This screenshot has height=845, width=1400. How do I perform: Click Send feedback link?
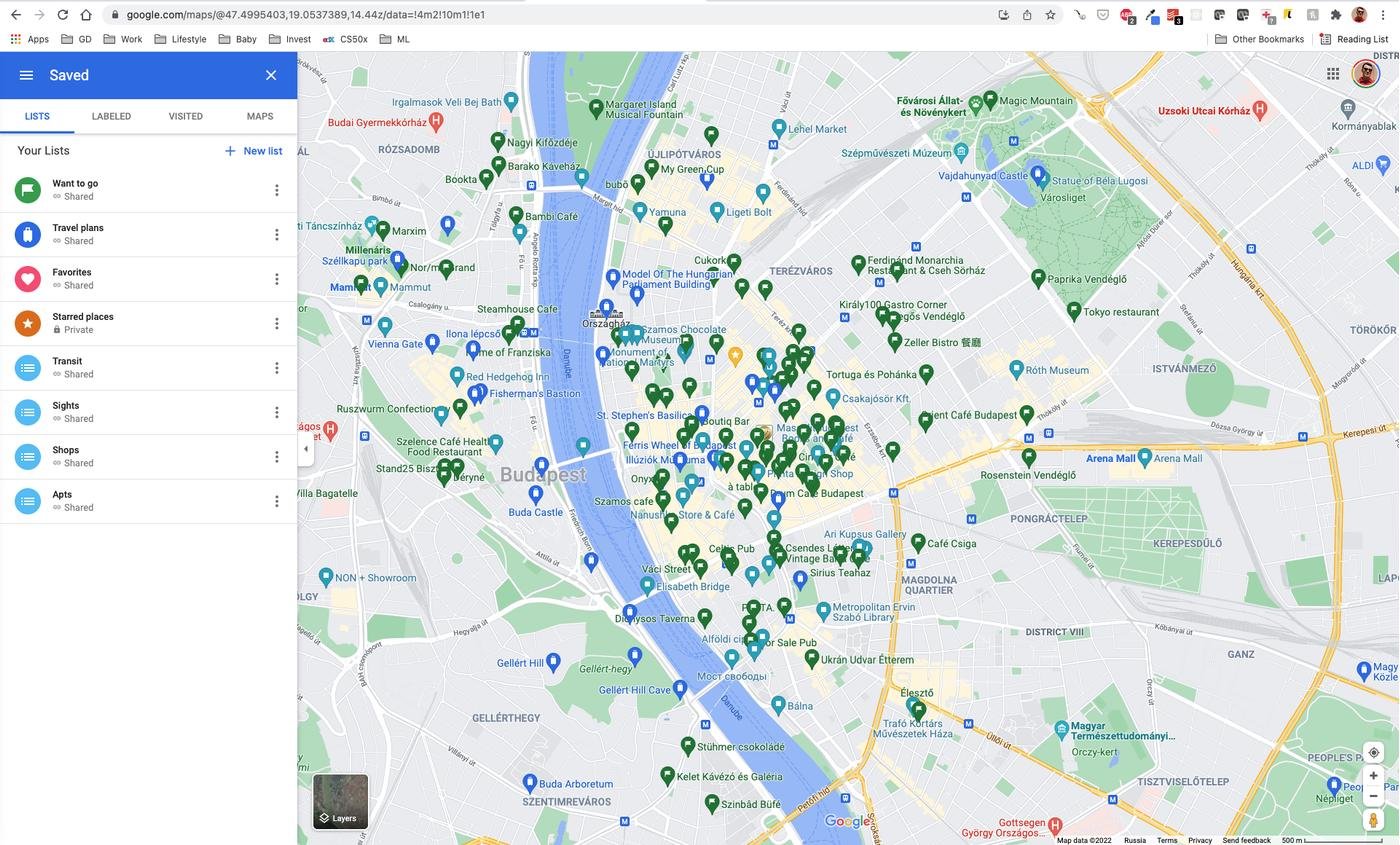(1246, 840)
